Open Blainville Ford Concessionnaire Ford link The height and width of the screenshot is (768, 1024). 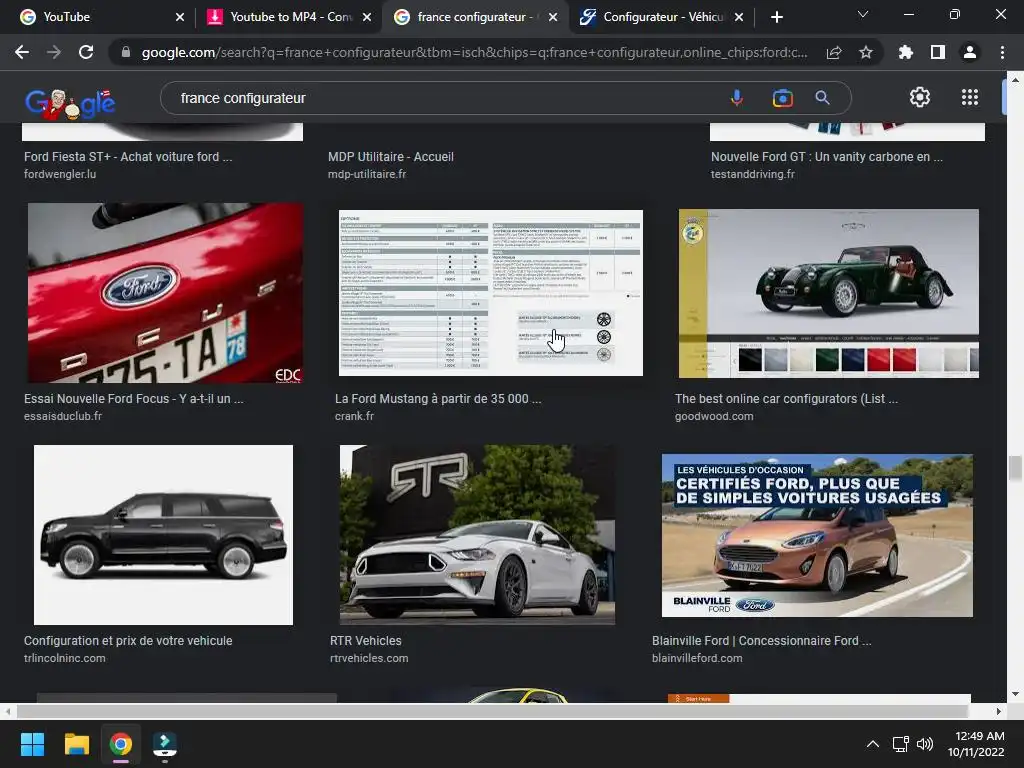(761, 641)
